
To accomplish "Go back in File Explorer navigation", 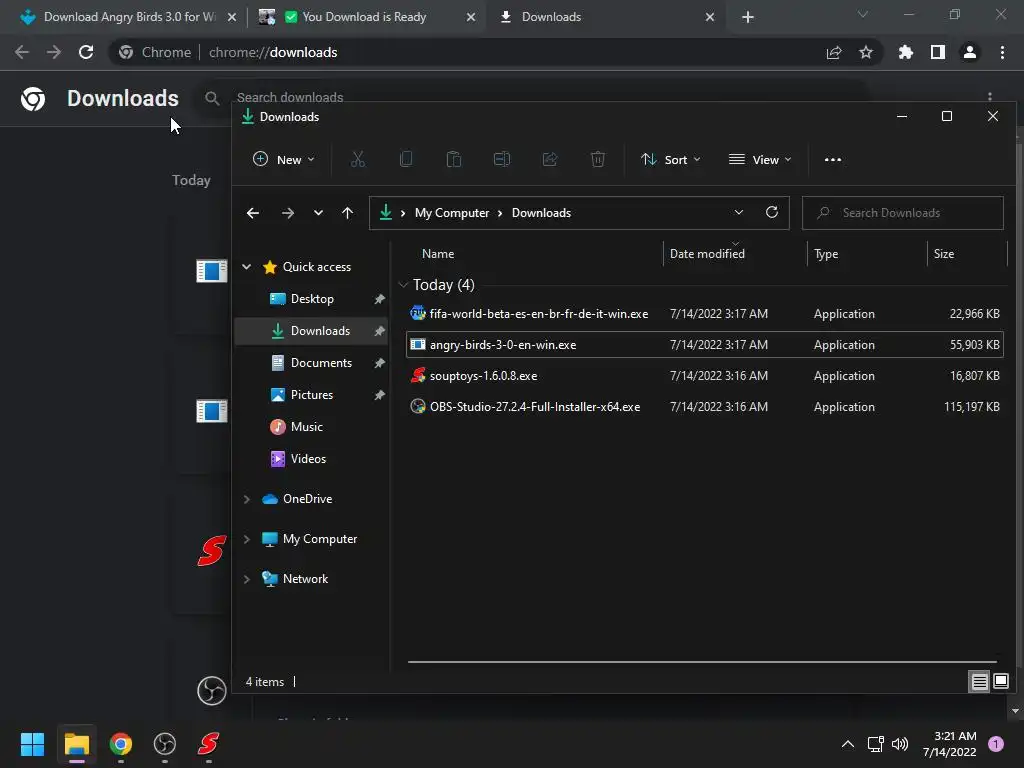I will pyautogui.click(x=253, y=213).
